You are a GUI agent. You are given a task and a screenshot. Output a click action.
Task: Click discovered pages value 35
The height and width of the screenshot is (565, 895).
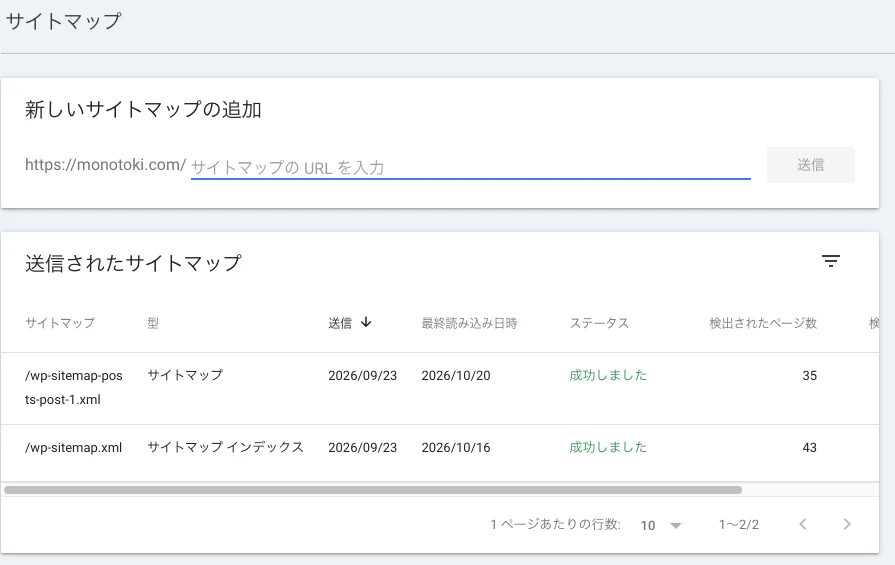[x=809, y=376]
